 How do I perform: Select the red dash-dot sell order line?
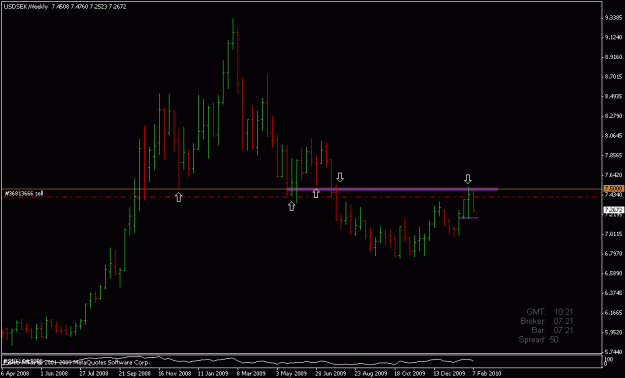[x=302, y=197]
